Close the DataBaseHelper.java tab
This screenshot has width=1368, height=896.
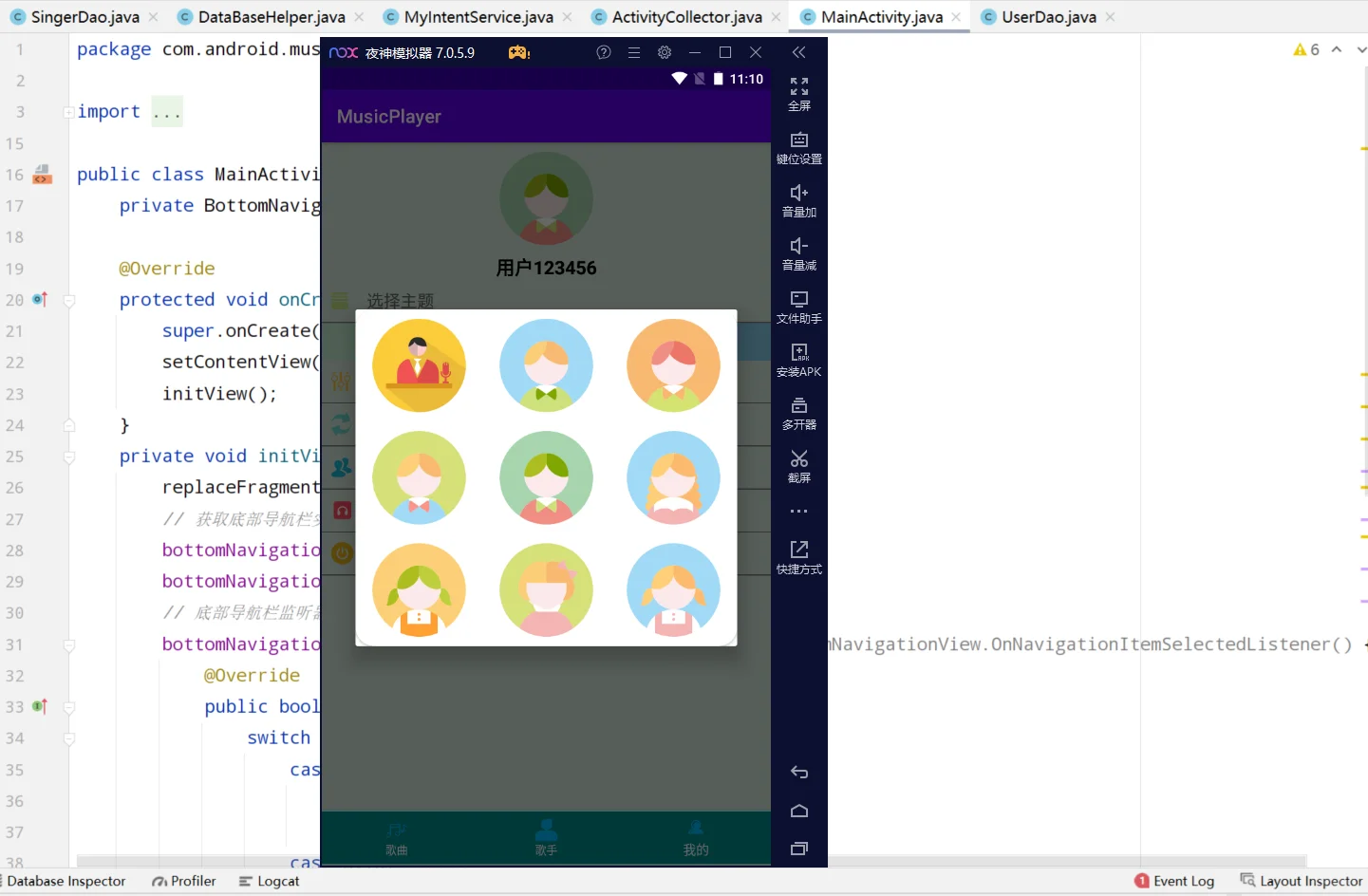tap(359, 17)
